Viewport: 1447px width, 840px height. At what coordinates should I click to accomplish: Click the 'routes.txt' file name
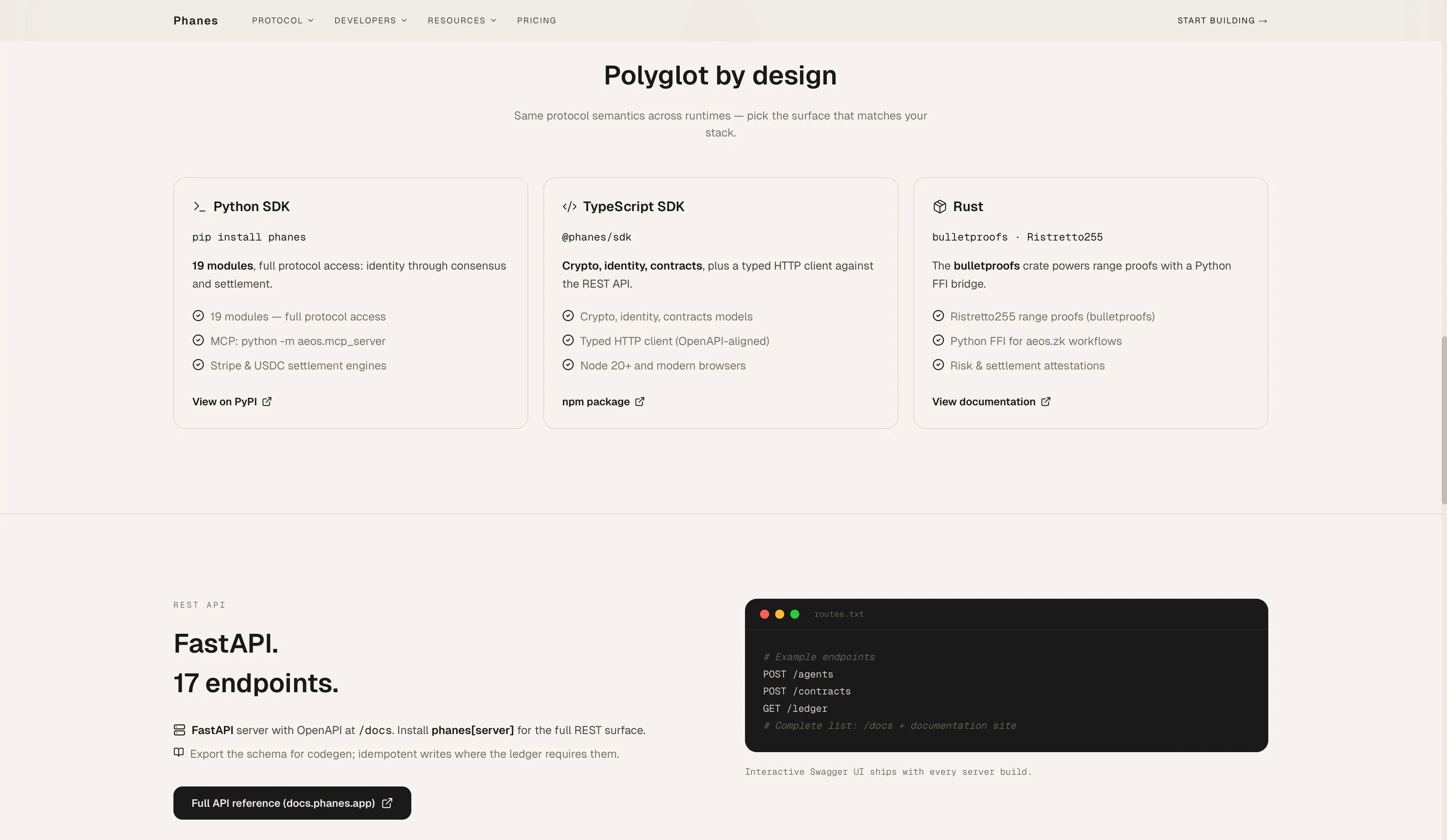[x=839, y=615]
